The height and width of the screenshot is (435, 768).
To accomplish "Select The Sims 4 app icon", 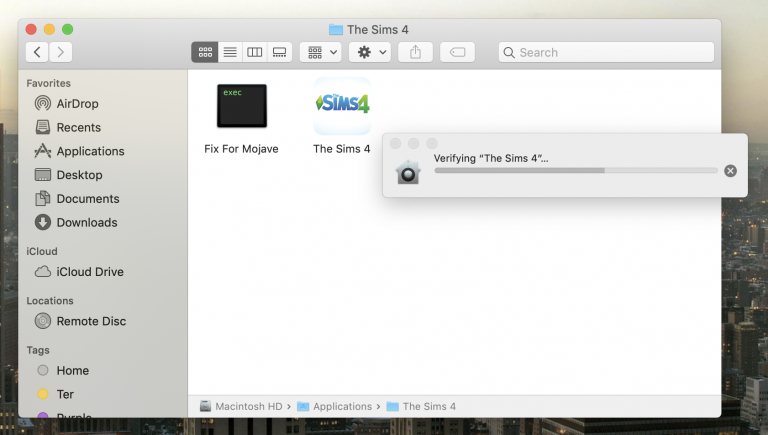I will point(342,106).
